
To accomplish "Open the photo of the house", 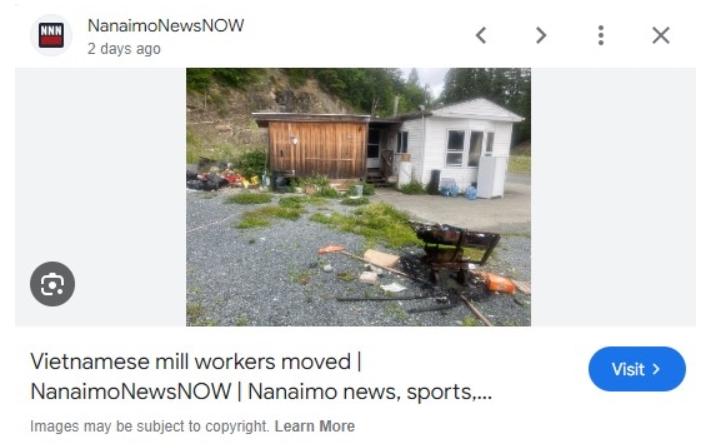I will coord(358,197).
